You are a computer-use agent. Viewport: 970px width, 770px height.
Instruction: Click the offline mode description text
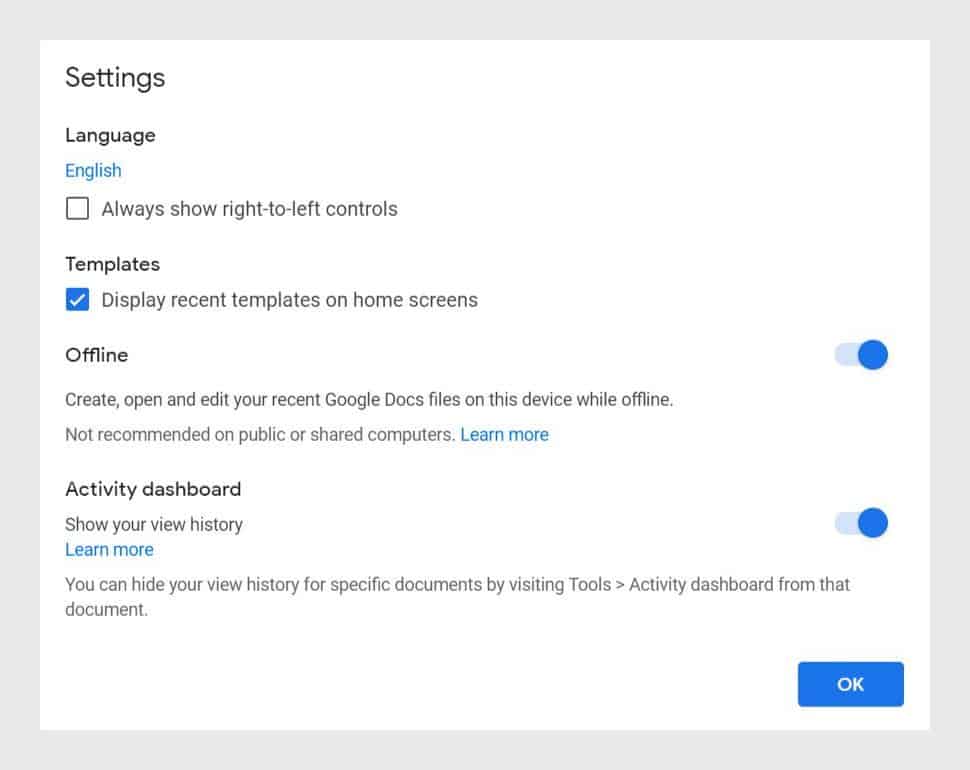coord(370,399)
